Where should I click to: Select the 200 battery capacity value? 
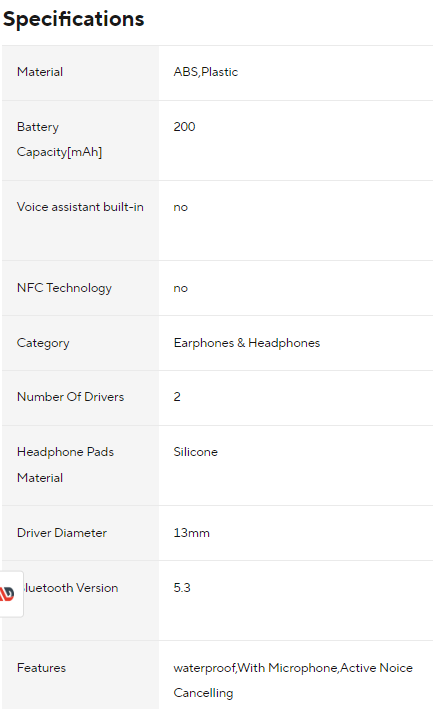pyautogui.click(x=184, y=127)
